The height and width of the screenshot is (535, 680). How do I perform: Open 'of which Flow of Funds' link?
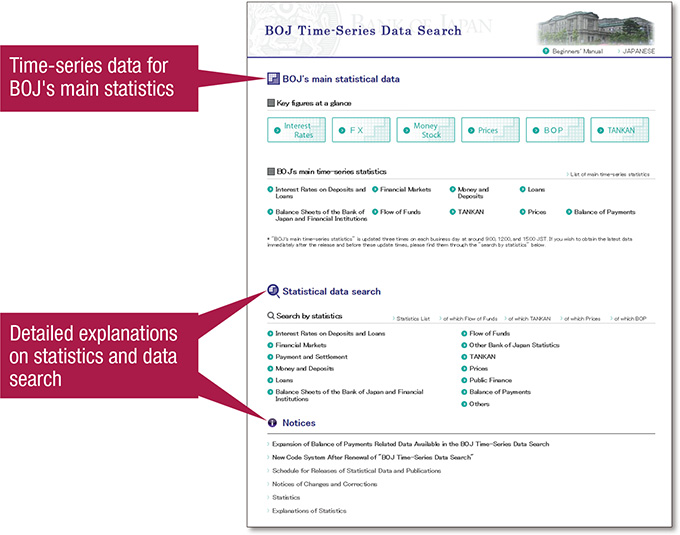coord(468,319)
